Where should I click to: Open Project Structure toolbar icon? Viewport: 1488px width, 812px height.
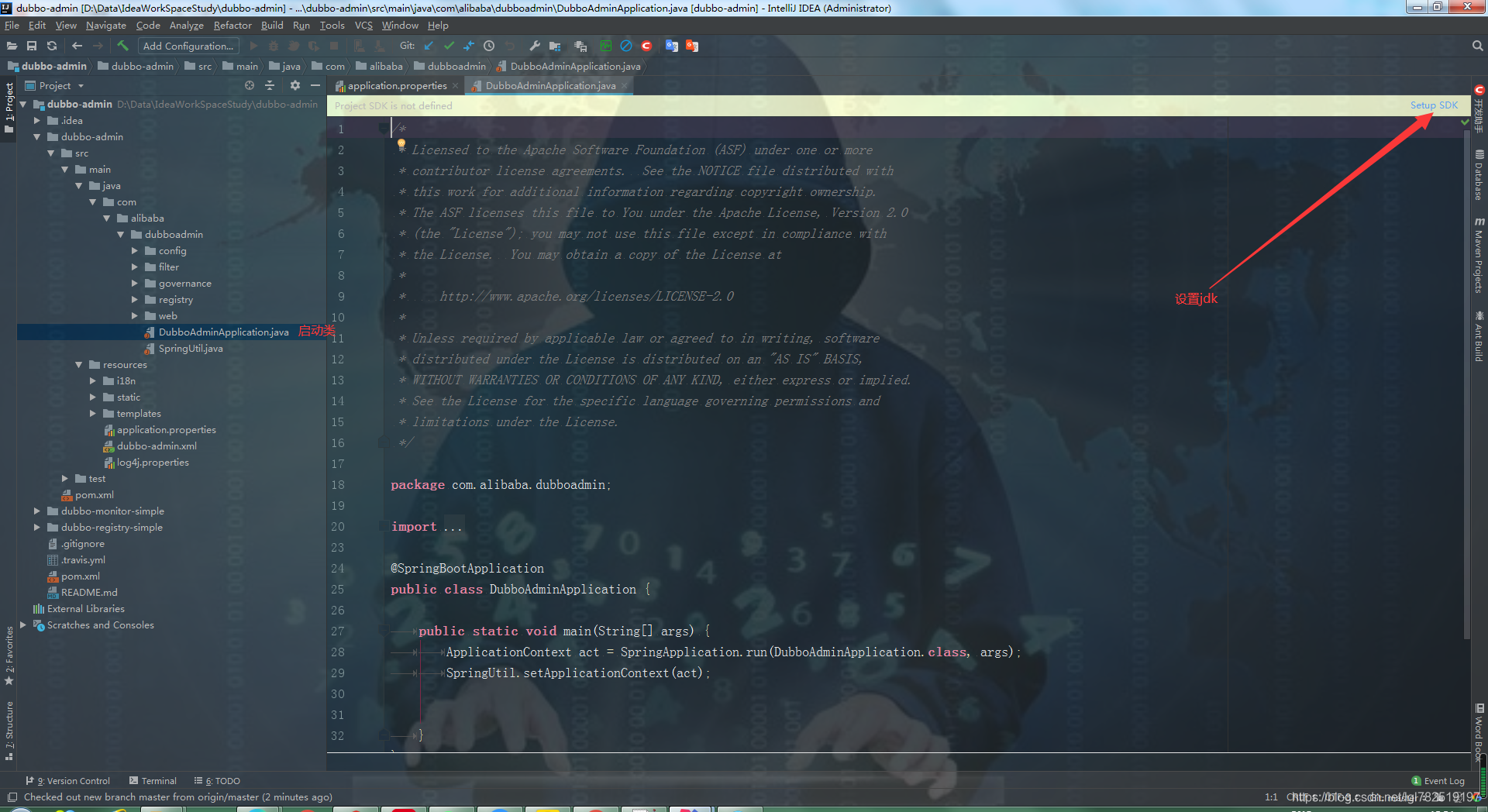(555, 46)
